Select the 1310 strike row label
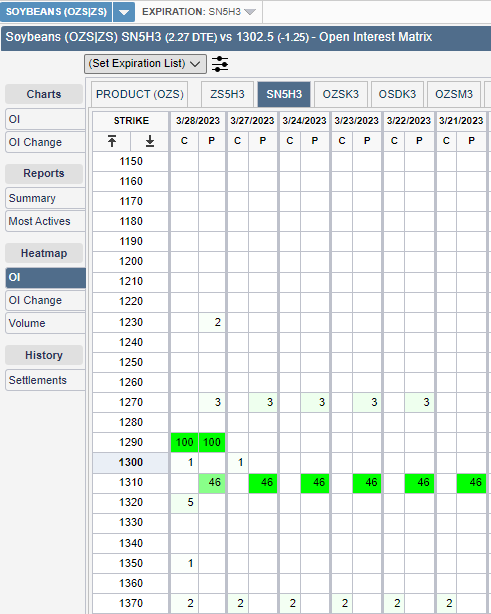The image size is (491, 614). click(131, 482)
